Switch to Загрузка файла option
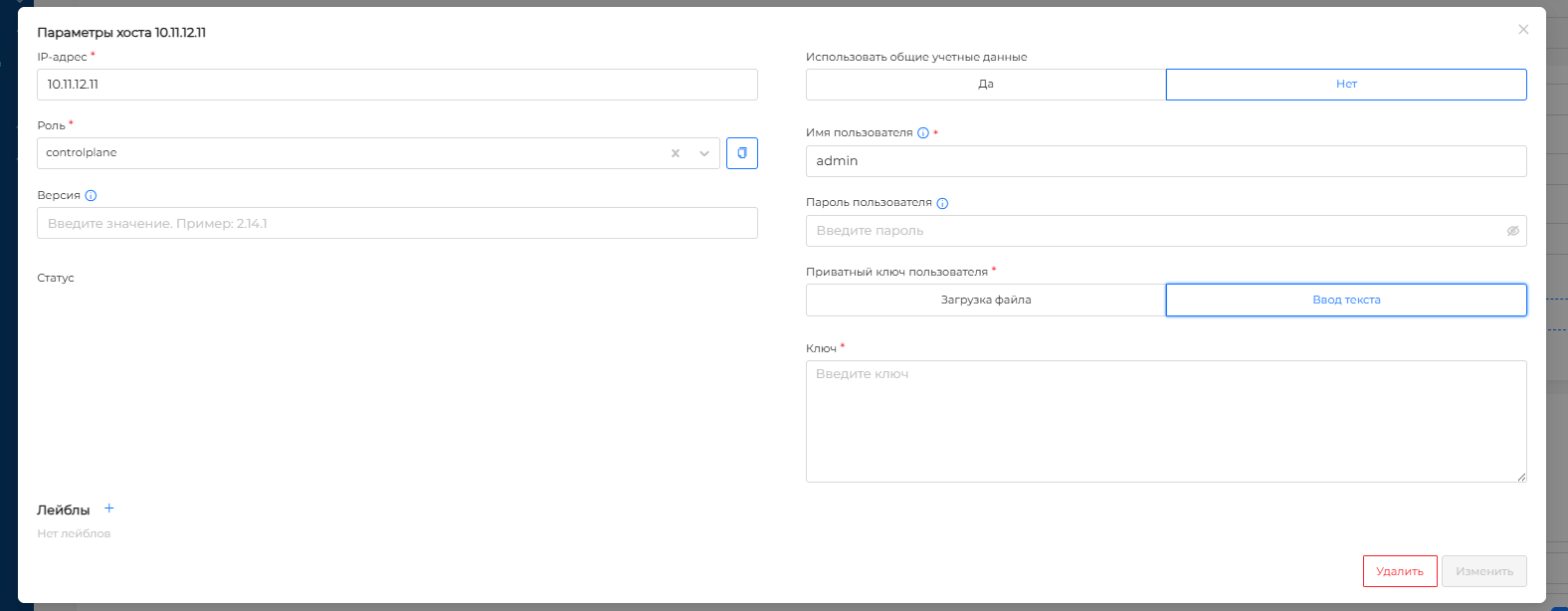The height and width of the screenshot is (611, 1568). [x=986, y=301]
